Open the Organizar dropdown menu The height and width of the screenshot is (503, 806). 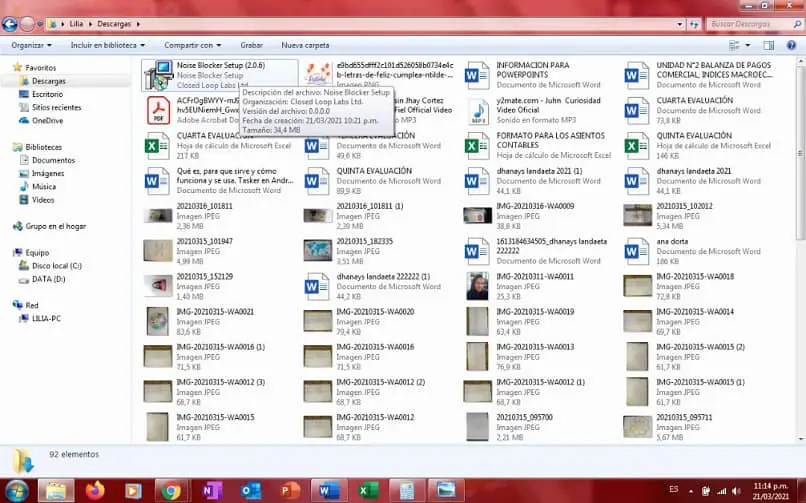click(x=31, y=45)
